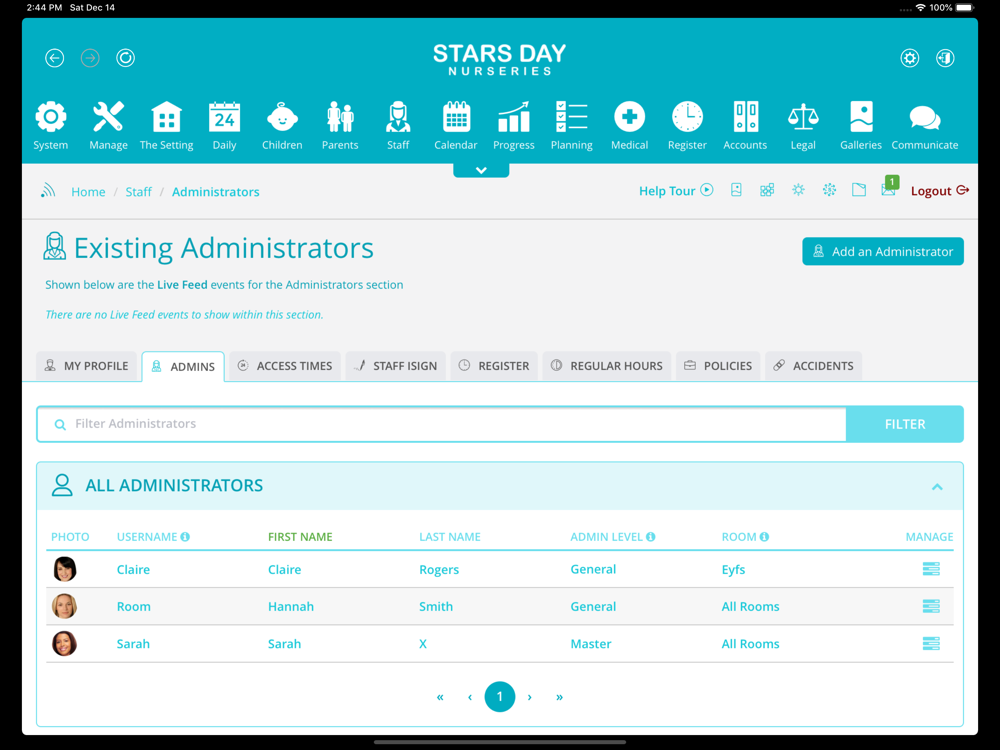Open the System gear menu

(x=51, y=126)
